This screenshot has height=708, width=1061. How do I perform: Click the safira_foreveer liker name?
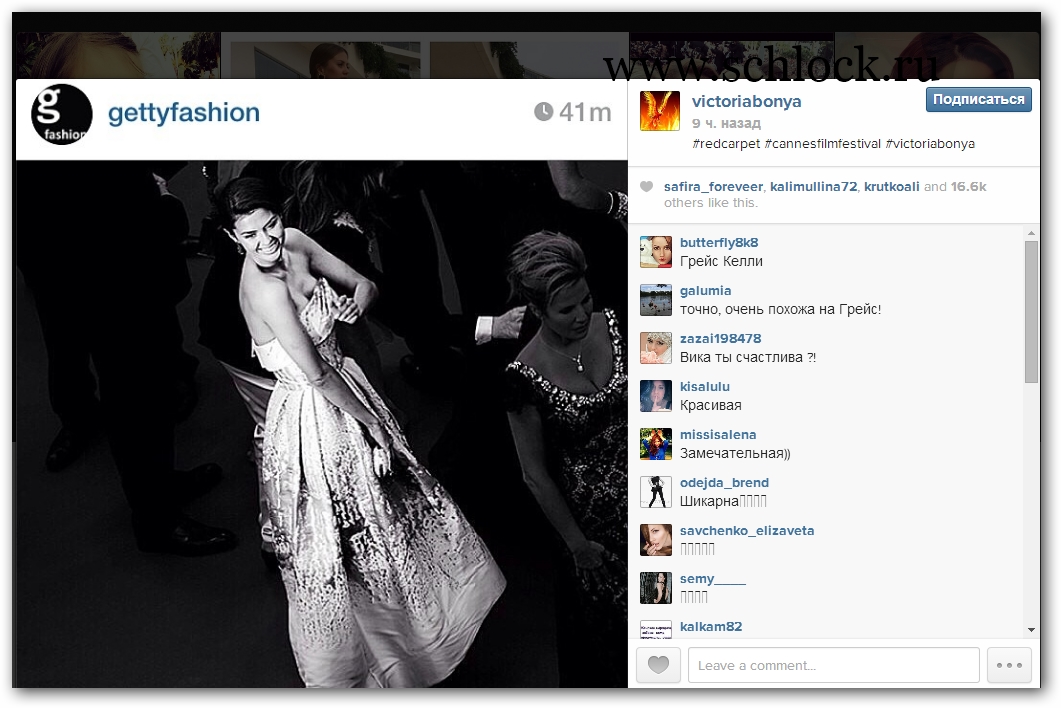[x=713, y=187]
